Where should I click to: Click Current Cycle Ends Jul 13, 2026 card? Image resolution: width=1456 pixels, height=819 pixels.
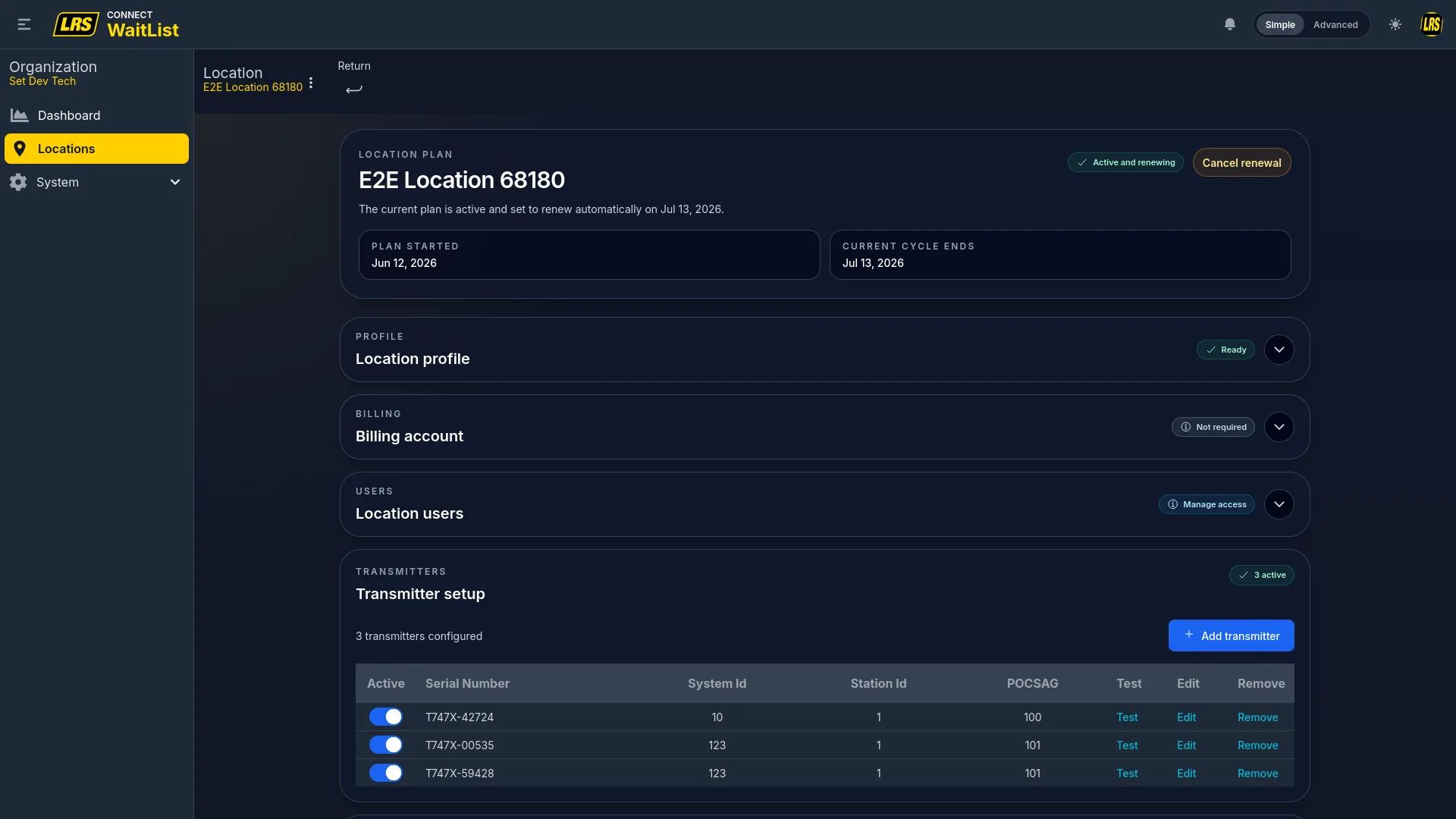tap(1060, 255)
